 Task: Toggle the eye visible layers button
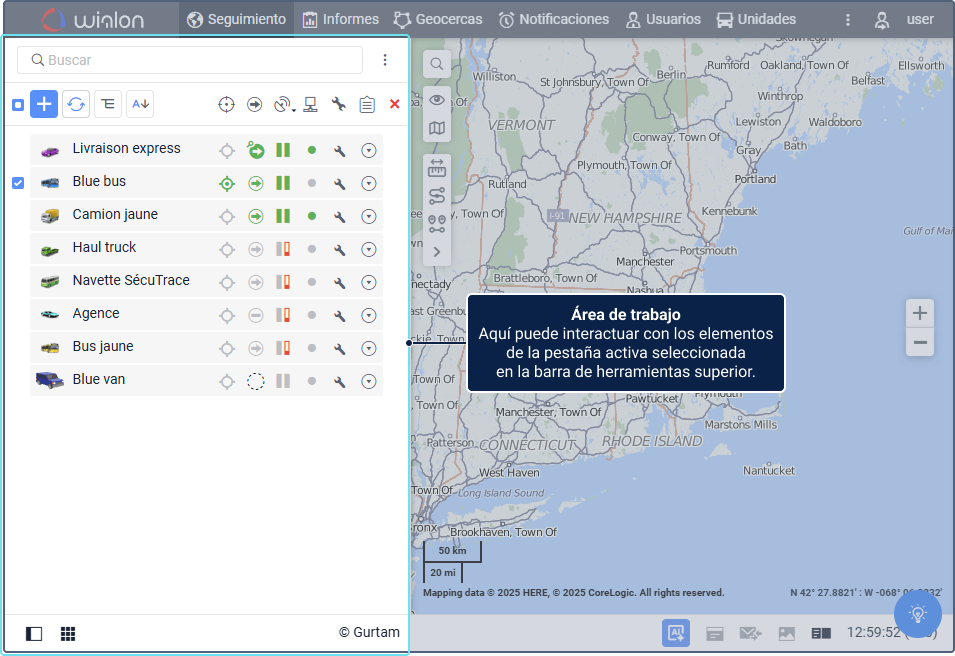point(437,100)
